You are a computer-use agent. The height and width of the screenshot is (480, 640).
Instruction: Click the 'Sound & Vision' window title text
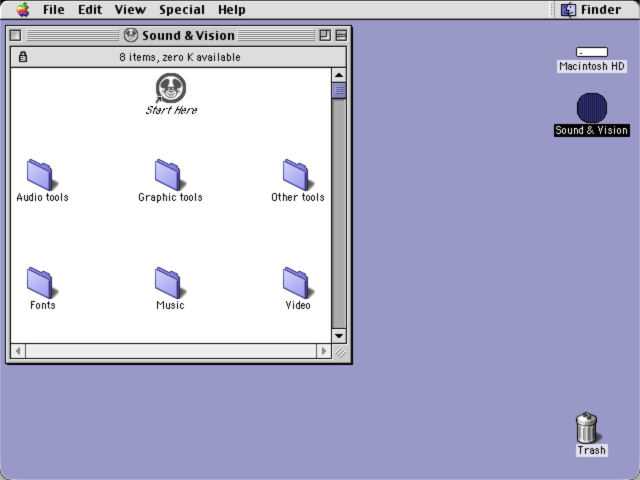tap(188, 36)
